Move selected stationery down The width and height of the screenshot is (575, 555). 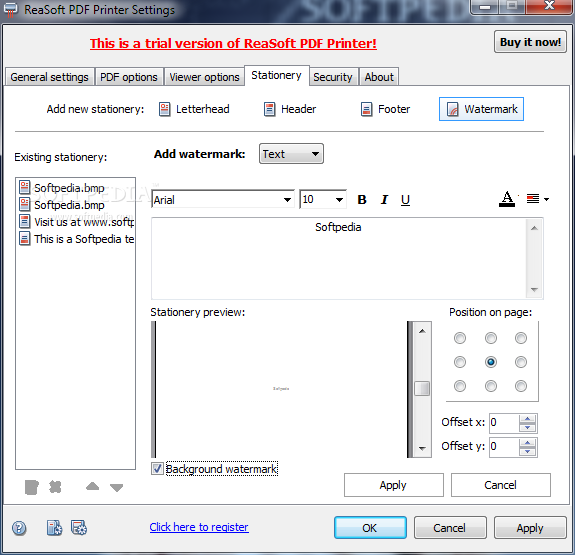(117, 488)
